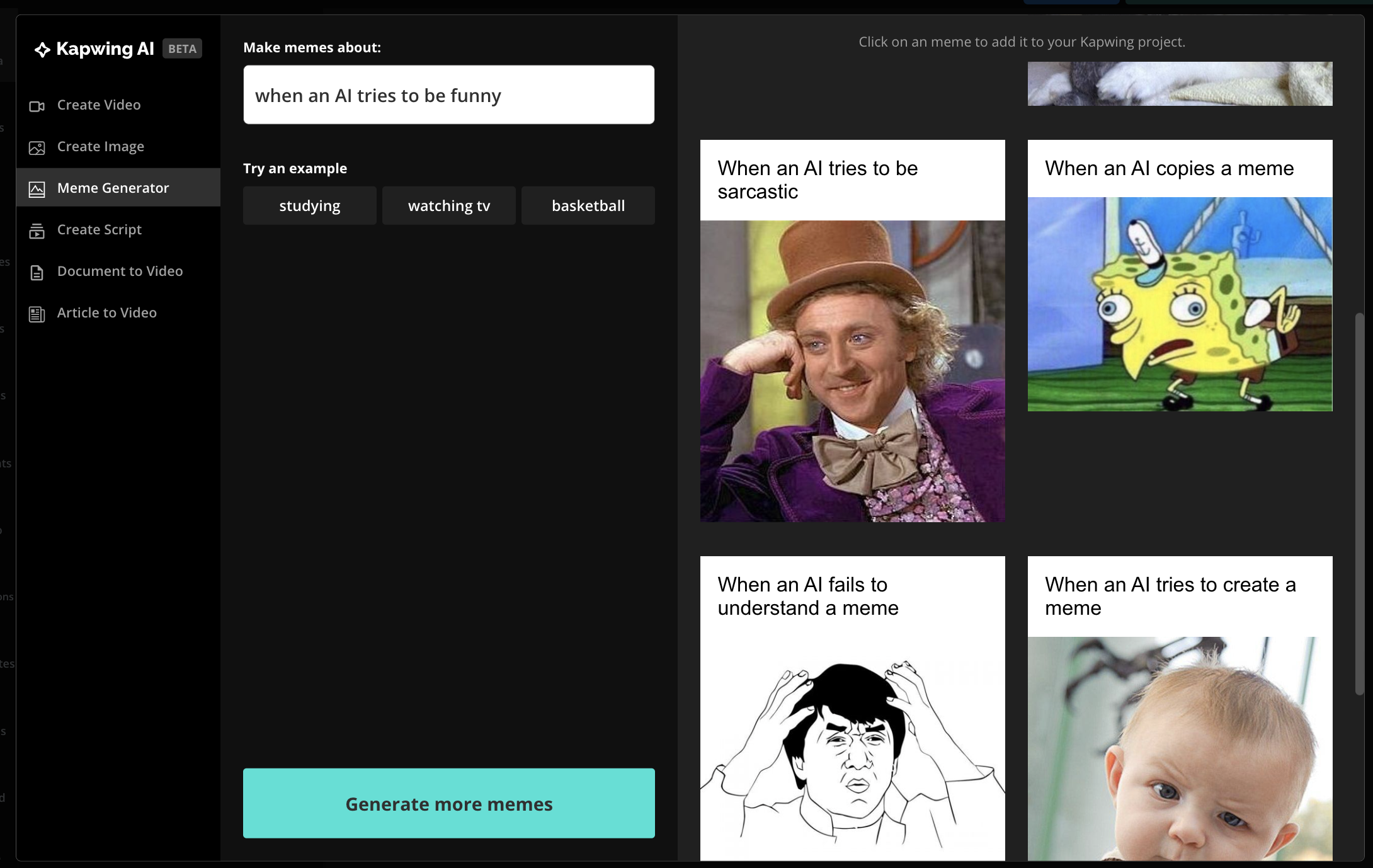Open the Meme Generator tool
The width and height of the screenshot is (1373, 868).
pos(112,187)
